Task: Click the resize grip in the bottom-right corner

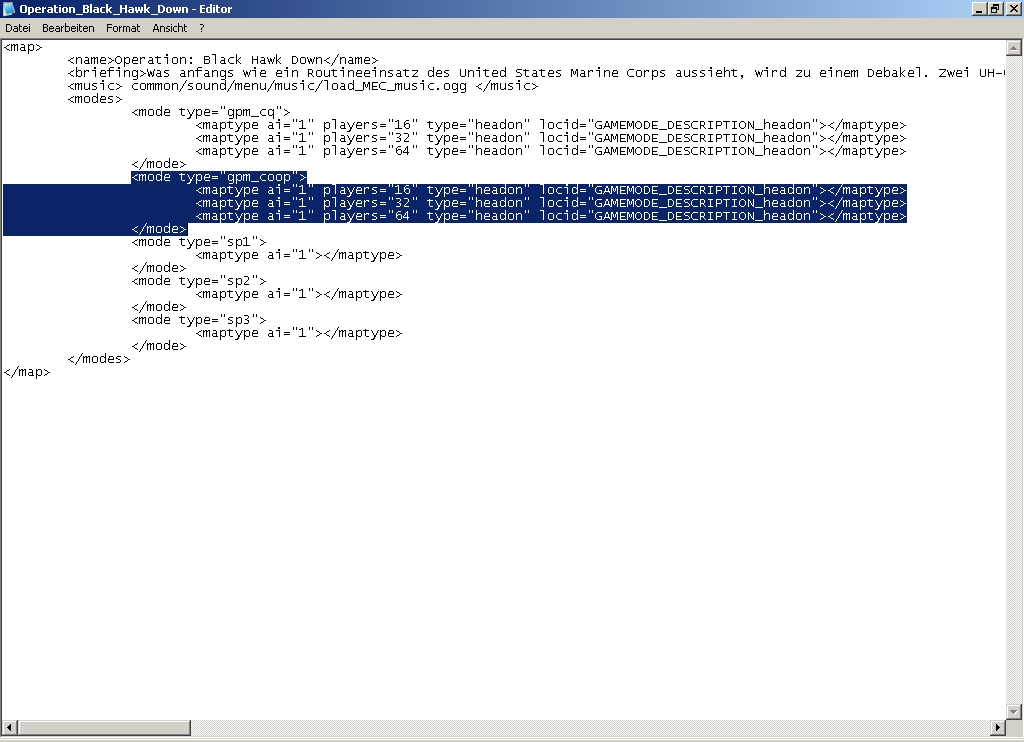Action: coord(1014,730)
